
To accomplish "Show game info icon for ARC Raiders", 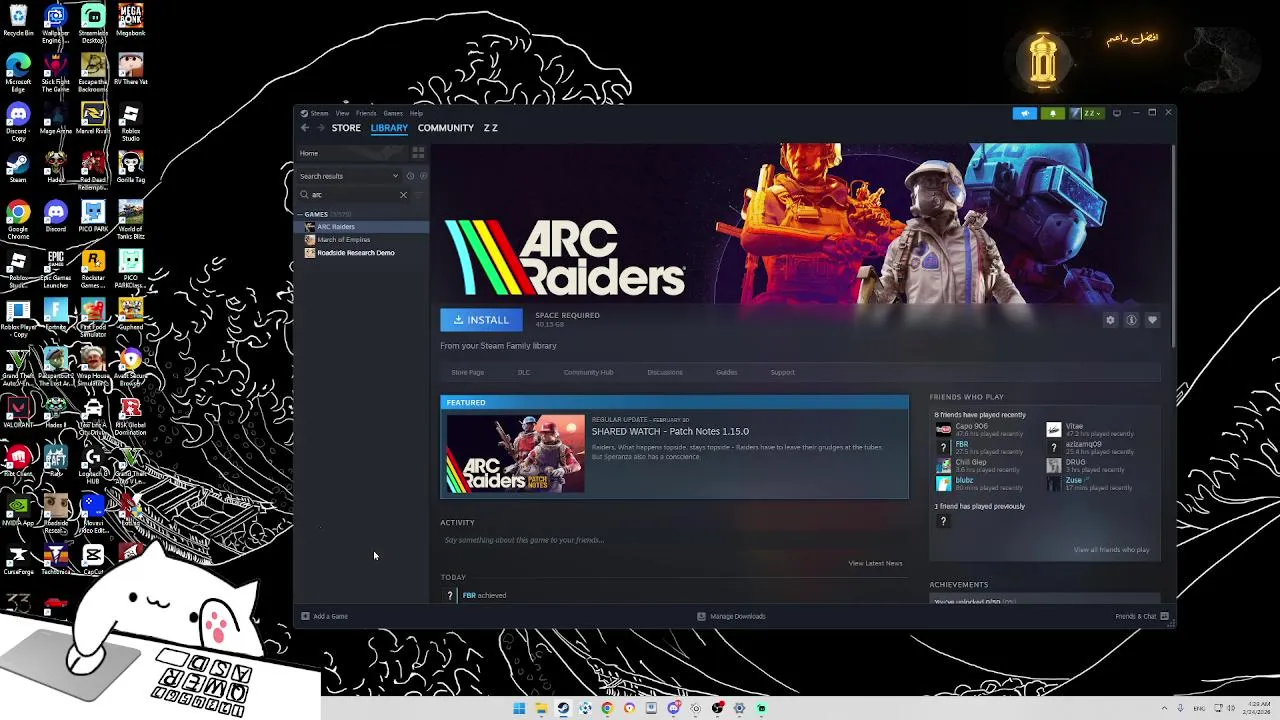I will point(1131,320).
